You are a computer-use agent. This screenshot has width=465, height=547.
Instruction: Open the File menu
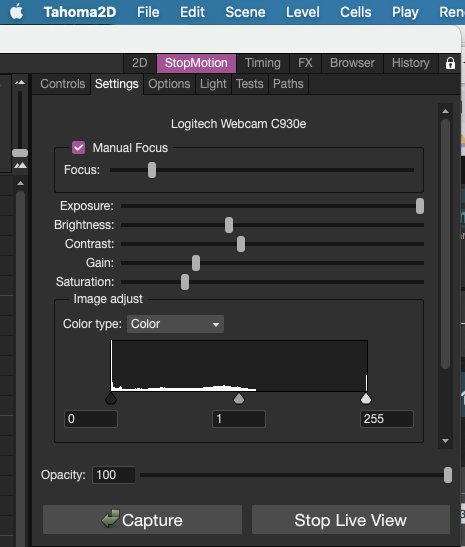click(x=148, y=12)
